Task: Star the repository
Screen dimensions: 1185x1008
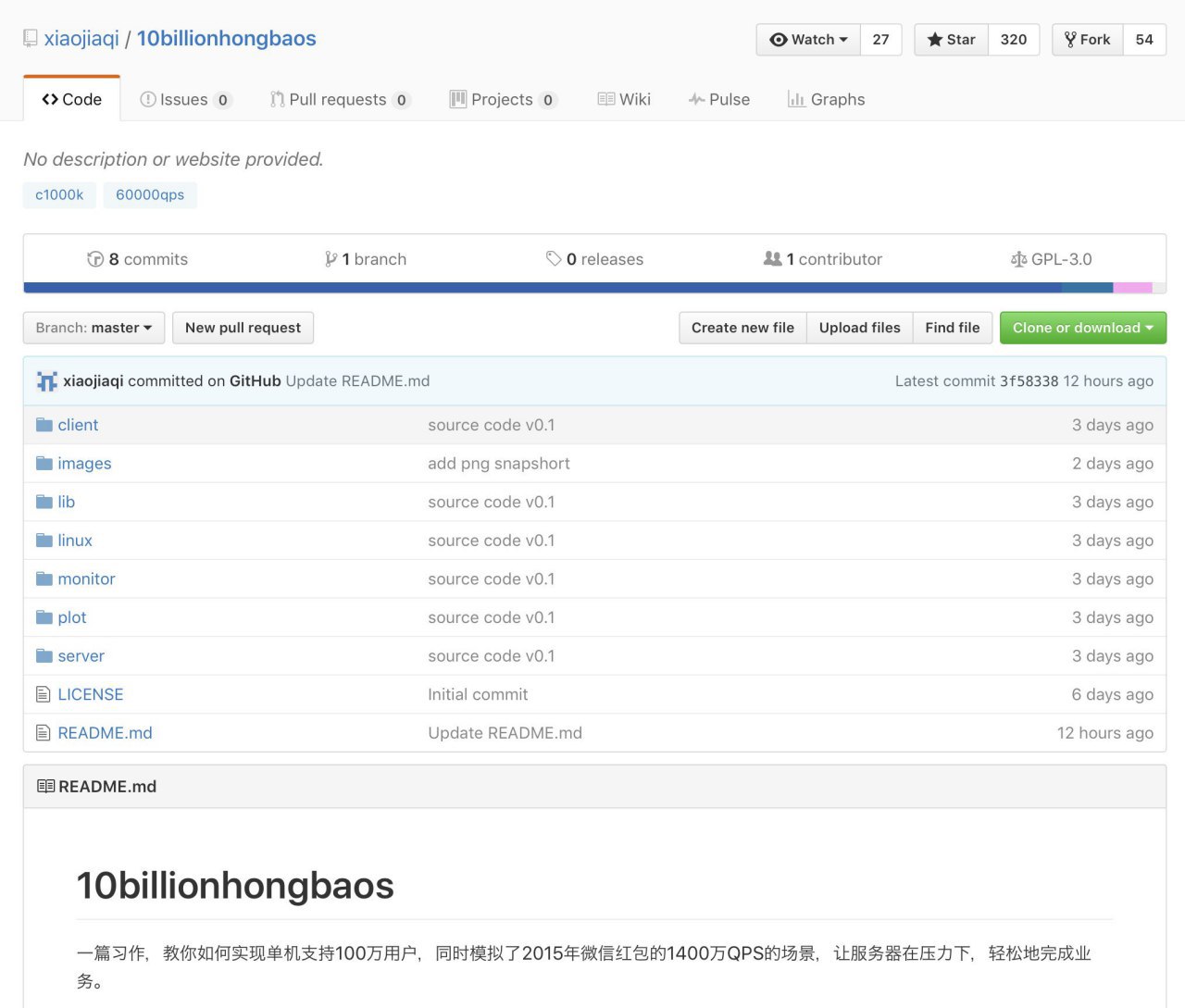Action: pyautogui.click(x=952, y=40)
